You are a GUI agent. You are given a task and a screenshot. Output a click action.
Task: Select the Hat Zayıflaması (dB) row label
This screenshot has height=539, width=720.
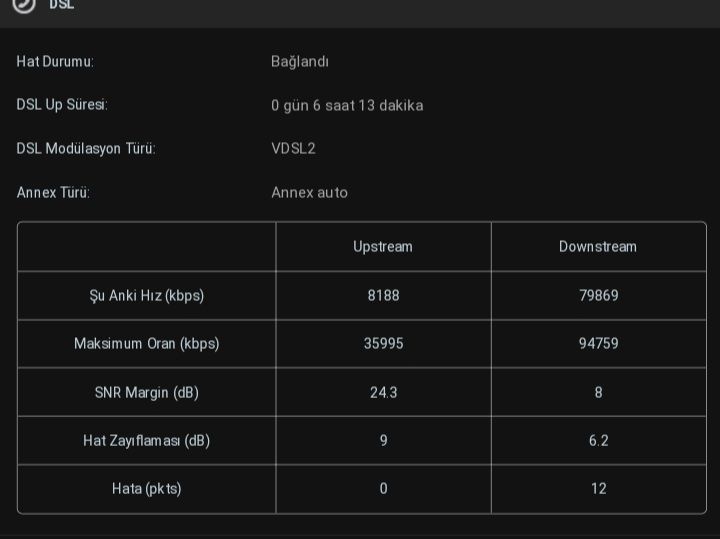tap(147, 441)
